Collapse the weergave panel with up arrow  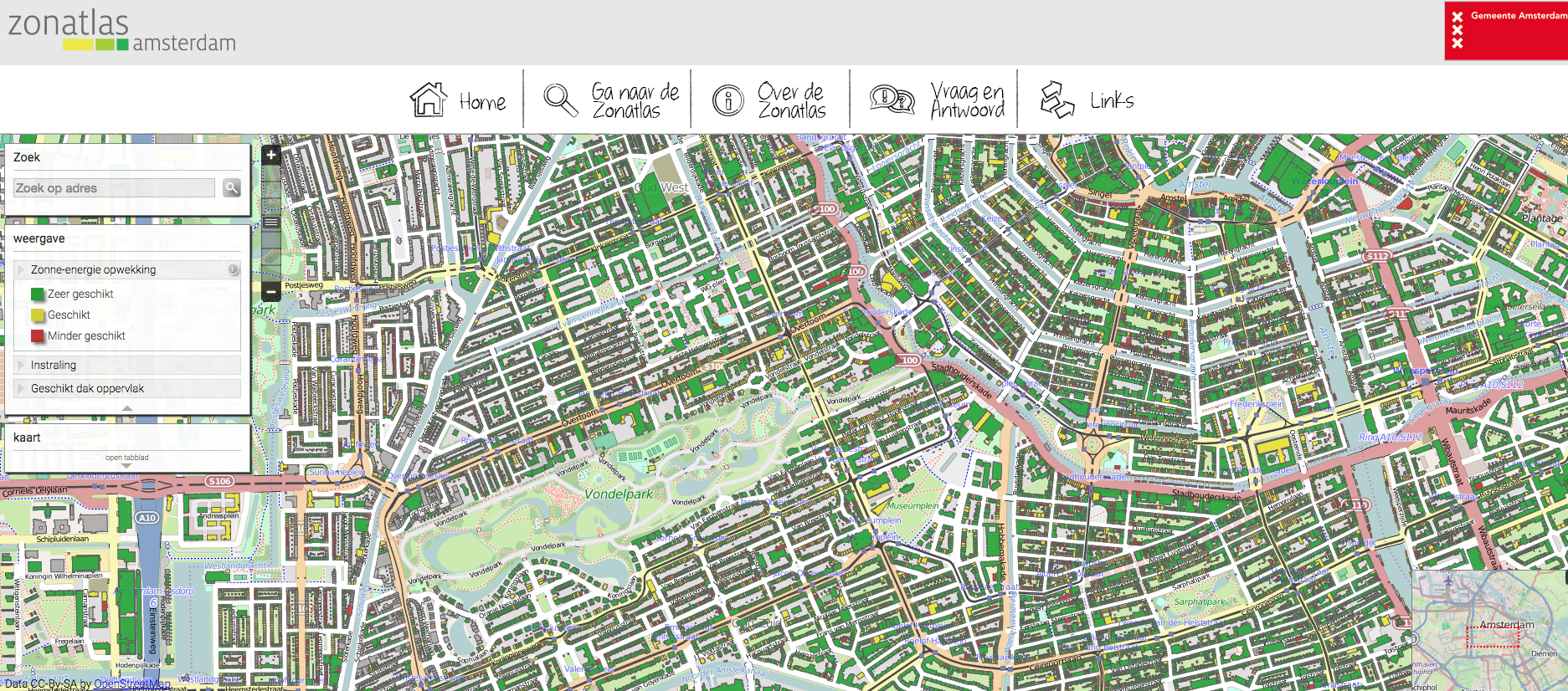pyautogui.click(x=127, y=408)
